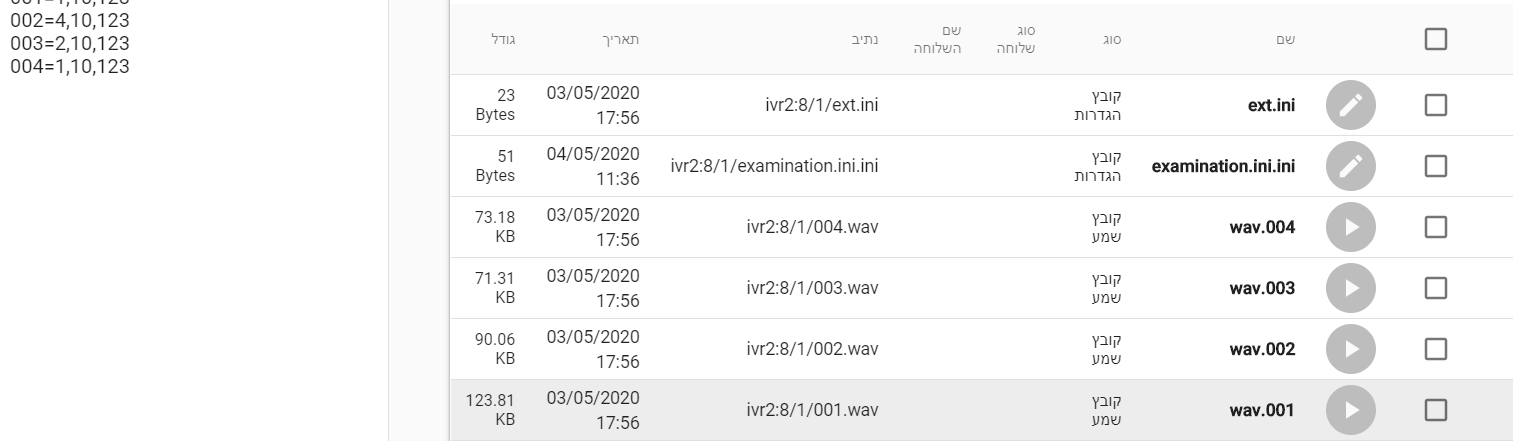Open the examination.ini.ini file name
The image size is (1513, 441).
(x=1224, y=167)
